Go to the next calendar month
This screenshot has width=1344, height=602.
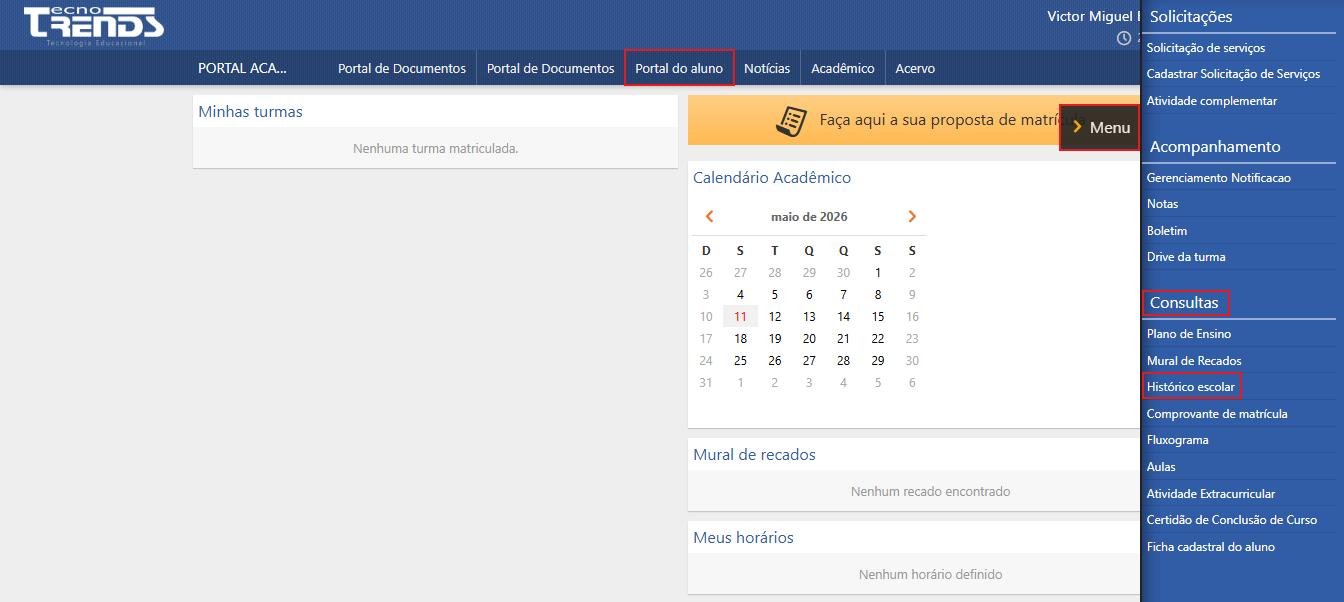pos(912,216)
